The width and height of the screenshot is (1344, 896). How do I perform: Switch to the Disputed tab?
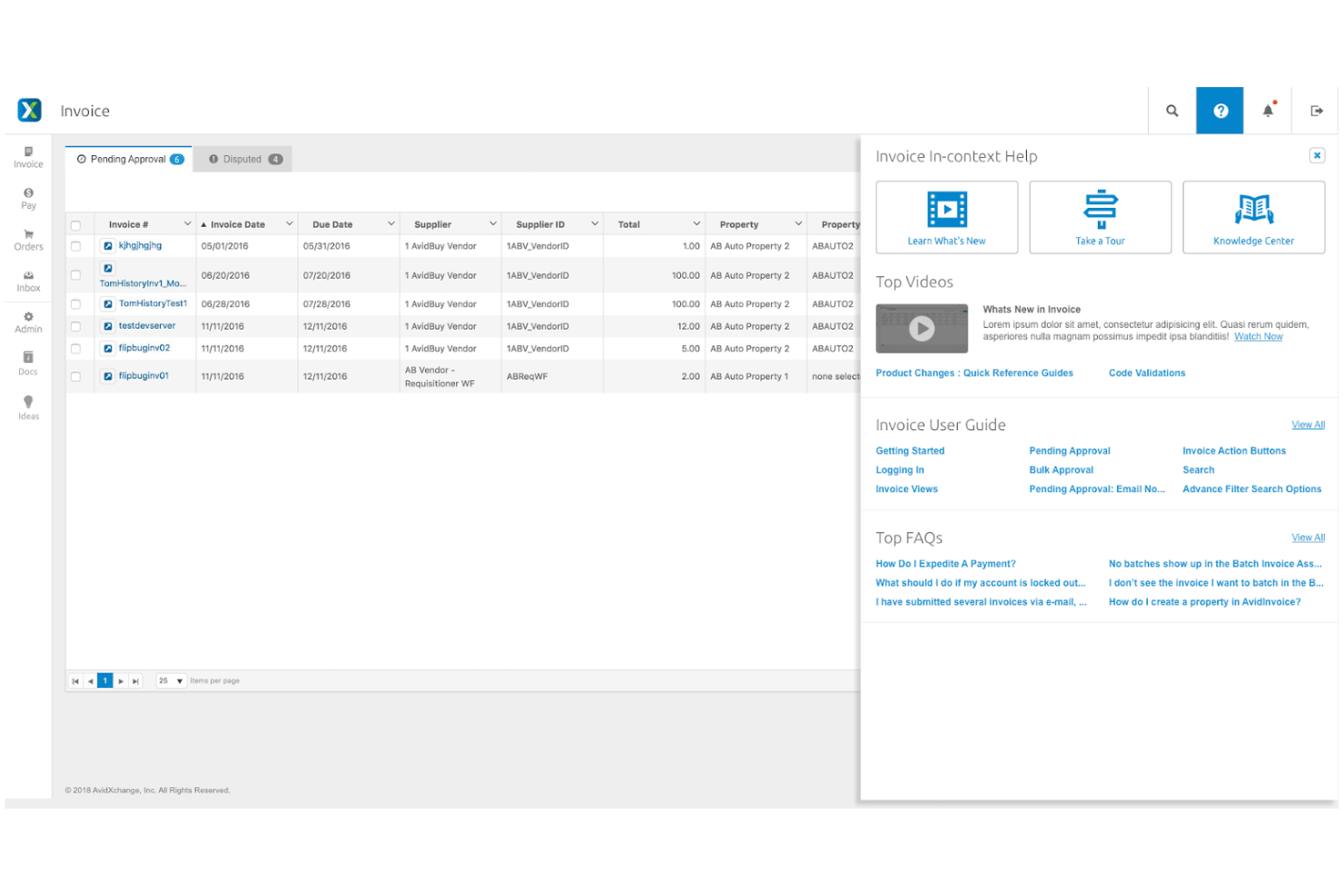244,159
